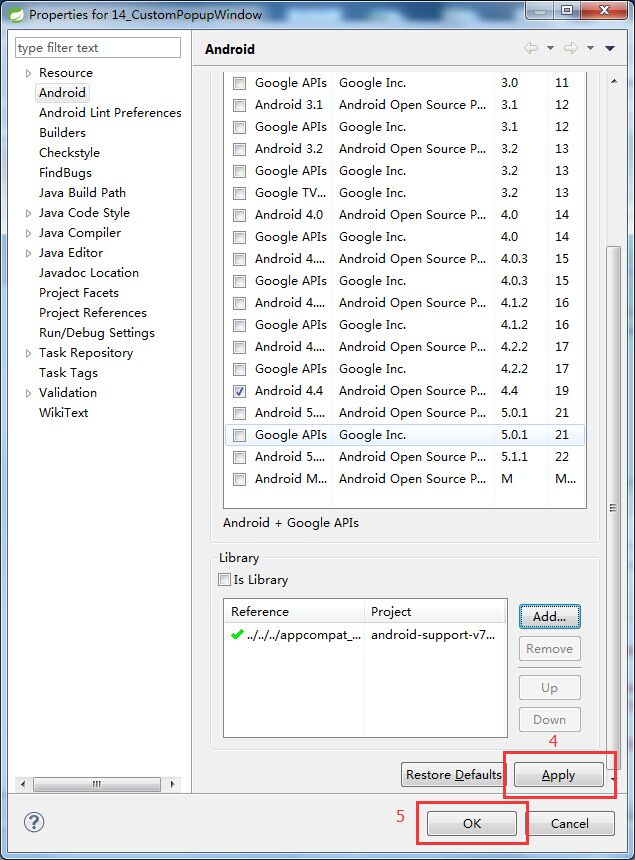
Task: Click the OK button
Action: coord(472,823)
